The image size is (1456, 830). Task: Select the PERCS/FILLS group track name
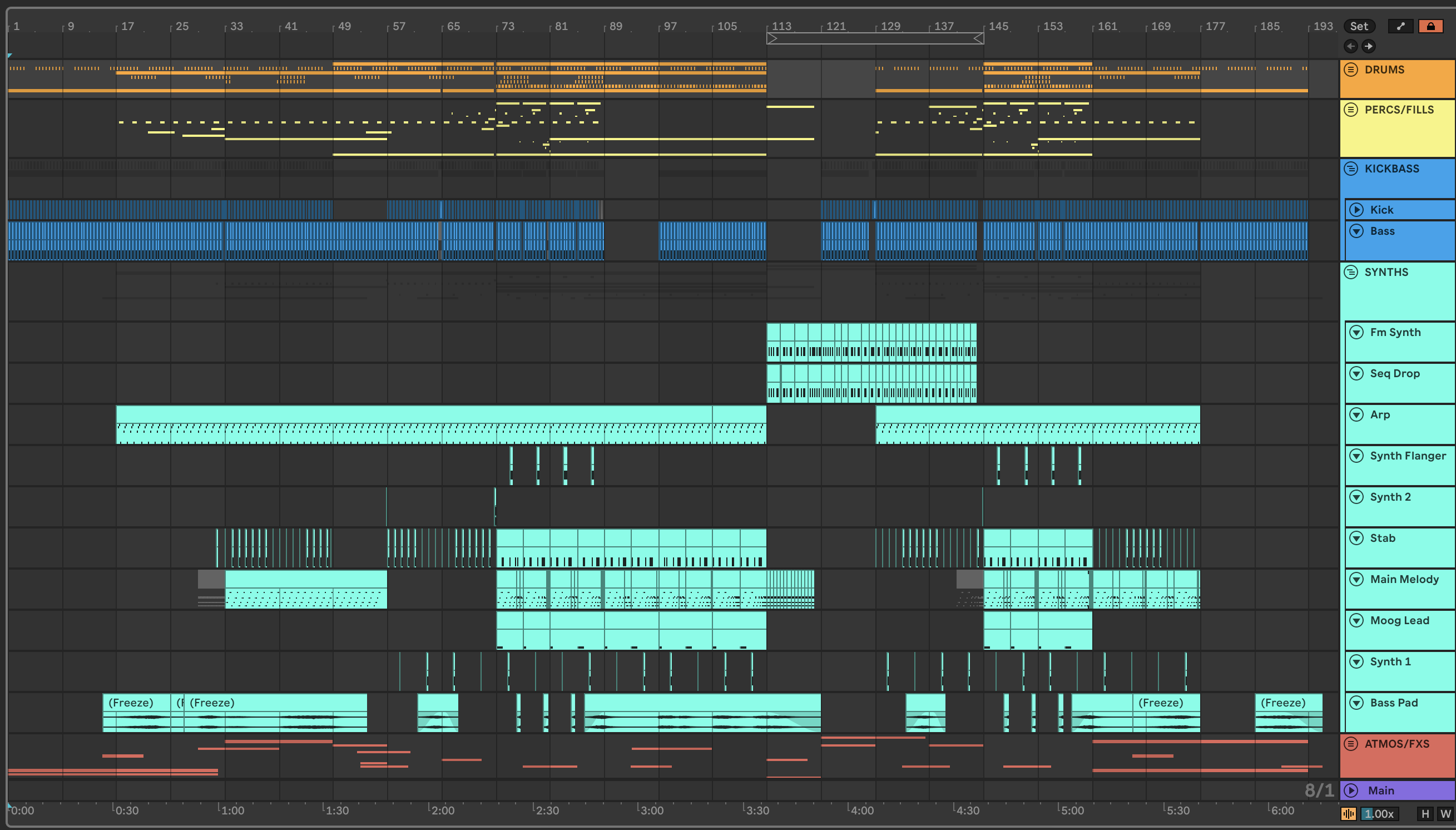pyautogui.click(x=1399, y=110)
